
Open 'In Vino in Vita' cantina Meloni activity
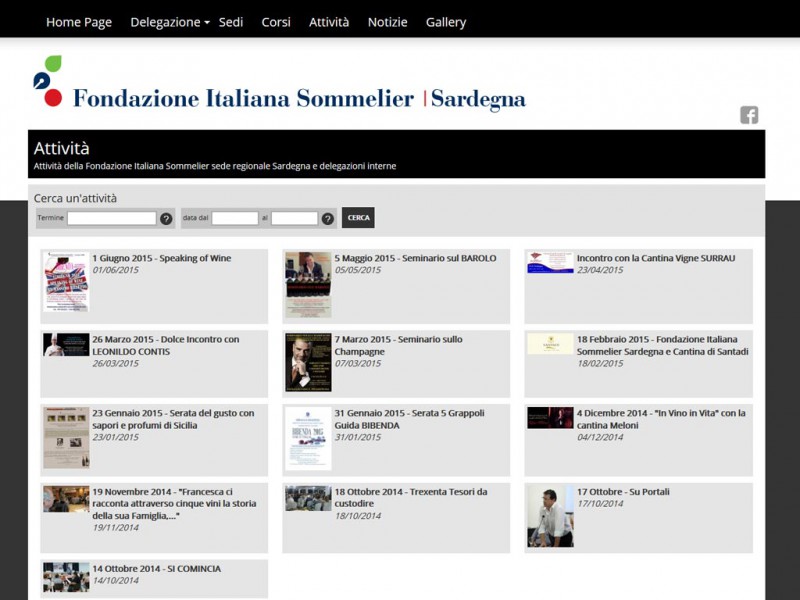click(661, 419)
